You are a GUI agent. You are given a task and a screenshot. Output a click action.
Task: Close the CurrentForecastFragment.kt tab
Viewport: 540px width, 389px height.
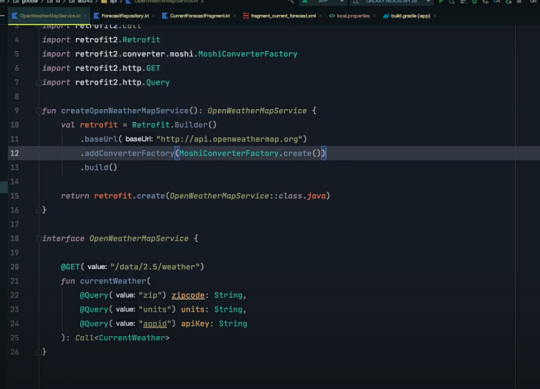(x=235, y=16)
